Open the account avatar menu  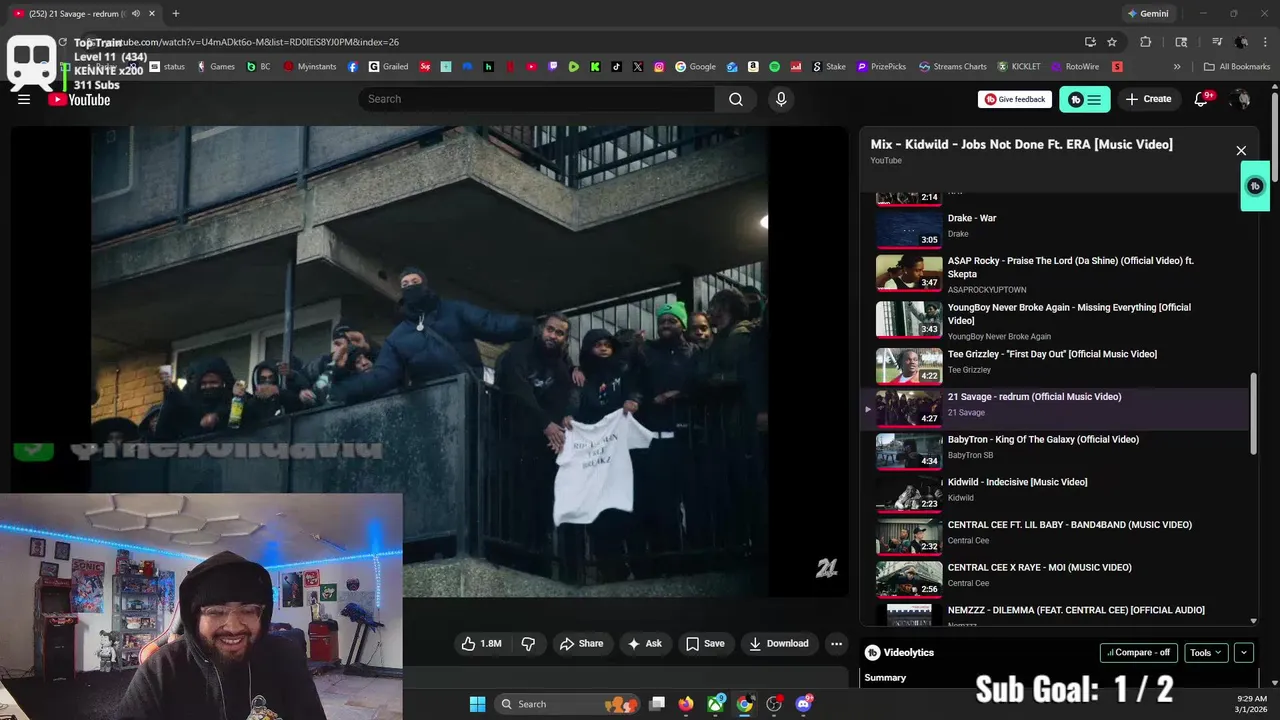click(x=1241, y=99)
